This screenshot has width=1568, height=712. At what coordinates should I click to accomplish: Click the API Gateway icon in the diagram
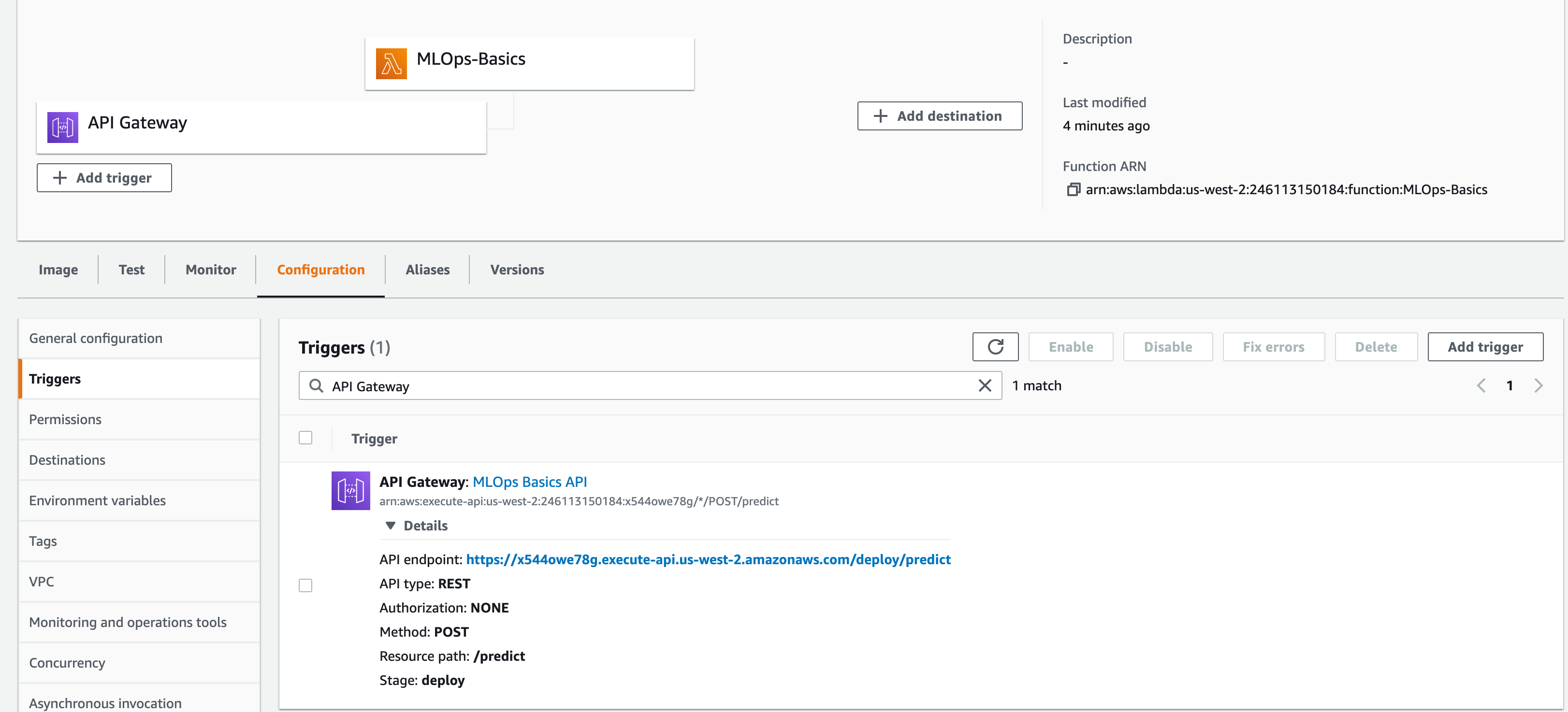63,127
